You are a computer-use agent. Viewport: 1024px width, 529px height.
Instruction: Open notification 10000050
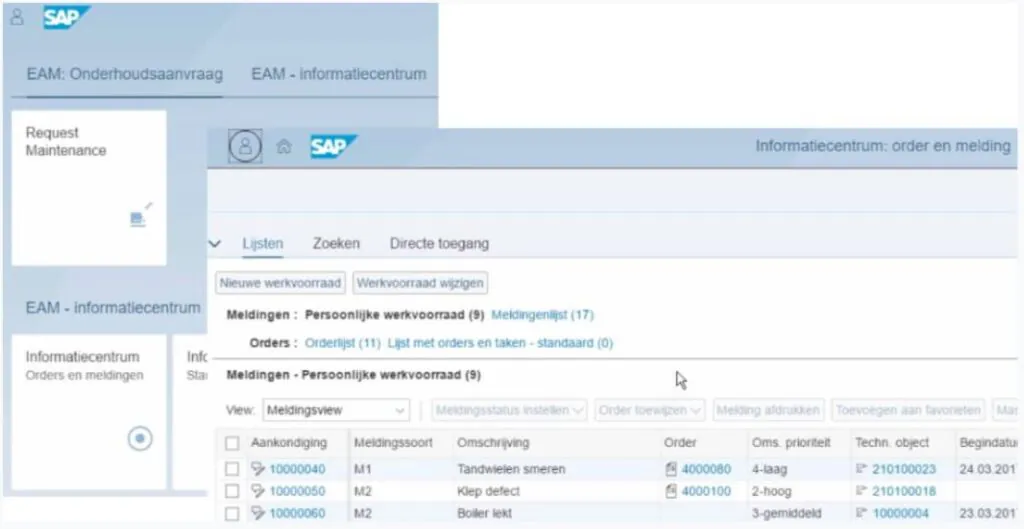[297, 491]
